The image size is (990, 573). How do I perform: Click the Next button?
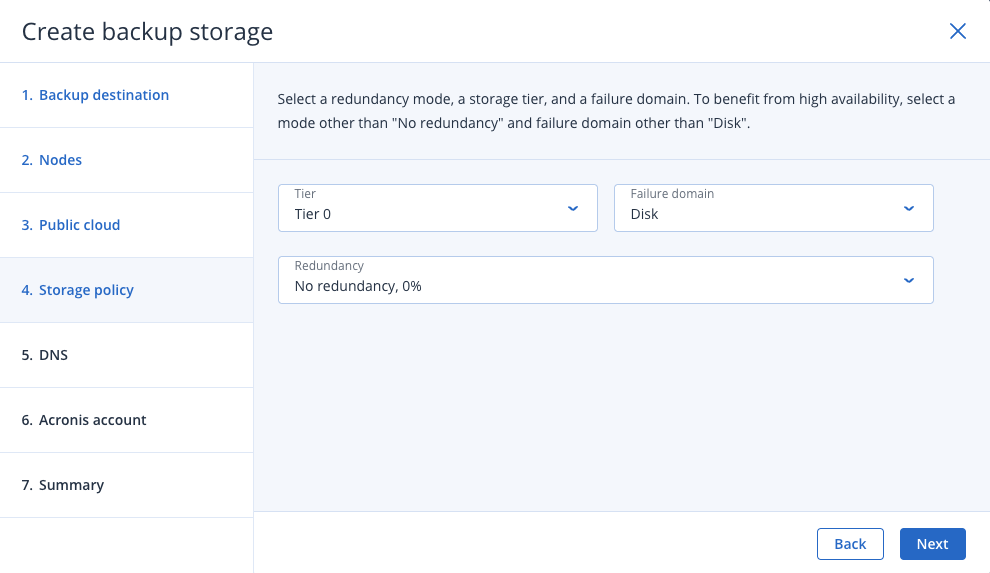pyautogui.click(x=933, y=544)
